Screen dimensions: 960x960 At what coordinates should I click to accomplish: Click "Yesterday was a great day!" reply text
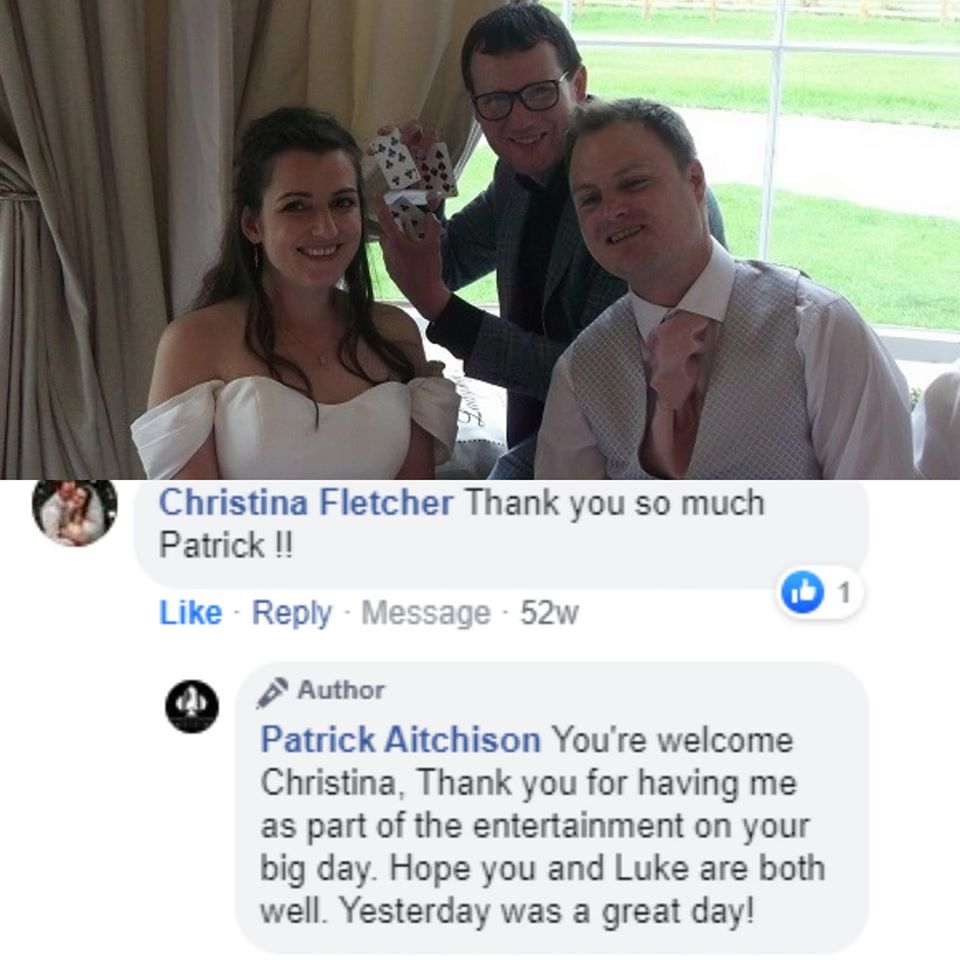tap(546, 912)
